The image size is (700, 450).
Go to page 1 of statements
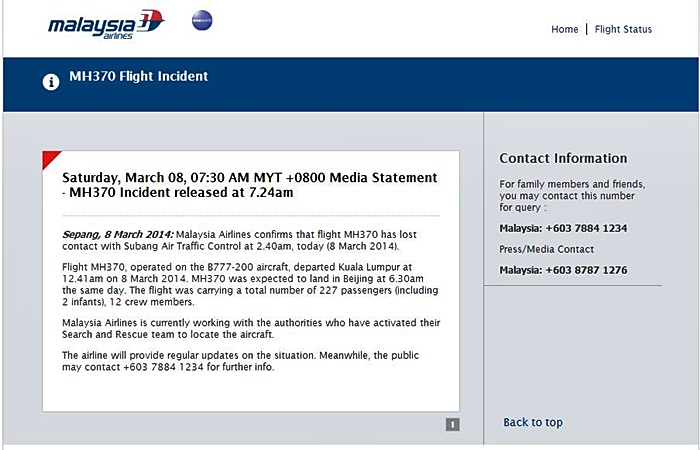pos(452,424)
